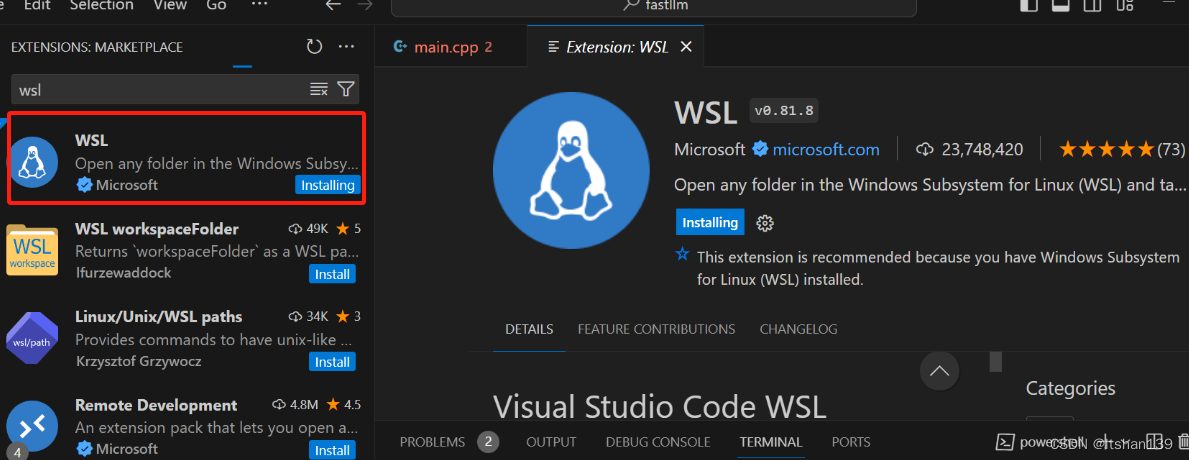The image size is (1189, 460).
Task: Toggle bottom panel layout icon
Action: tap(1061, 6)
